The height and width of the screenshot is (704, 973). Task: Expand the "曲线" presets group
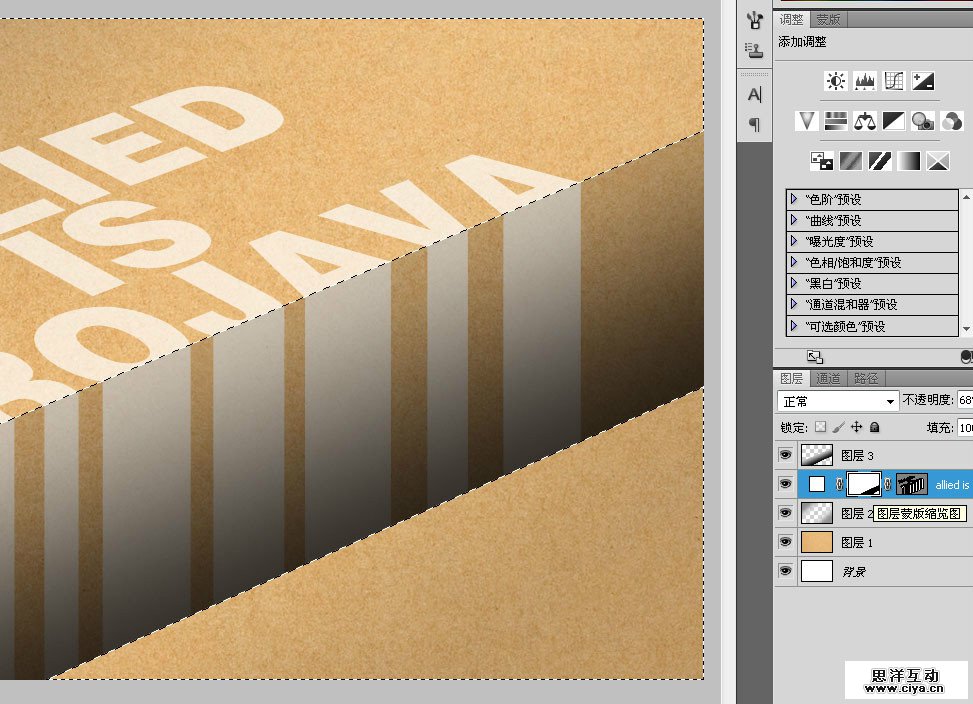coord(793,220)
